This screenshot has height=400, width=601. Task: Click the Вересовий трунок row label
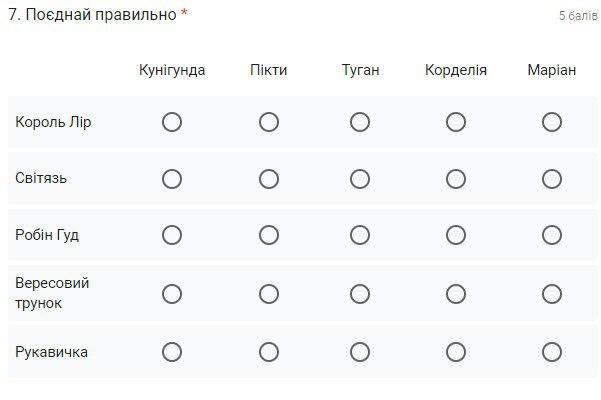click(53, 293)
